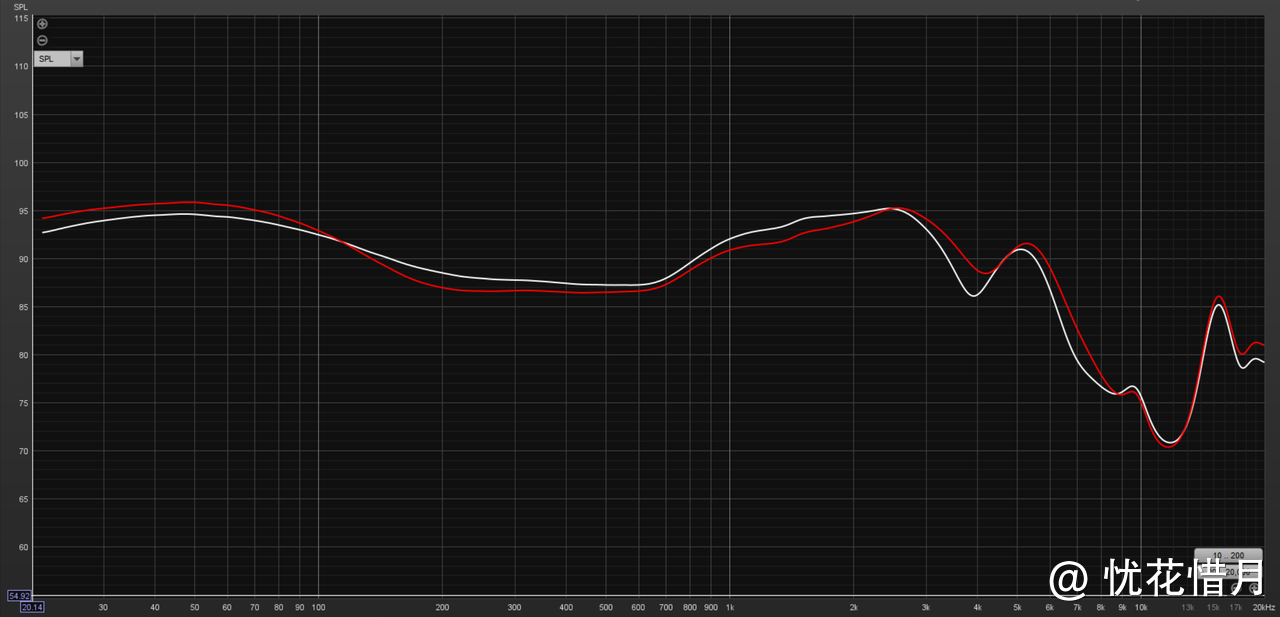Click the red trace bass hump near 50 Hz
Viewport: 1280px width, 617px height.
190,202
